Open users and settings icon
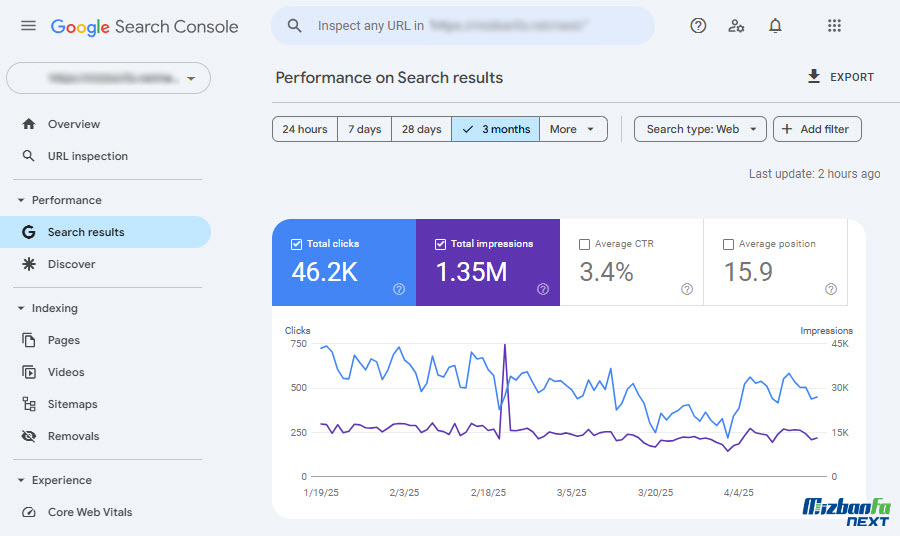The image size is (900, 536). pos(736,26)
